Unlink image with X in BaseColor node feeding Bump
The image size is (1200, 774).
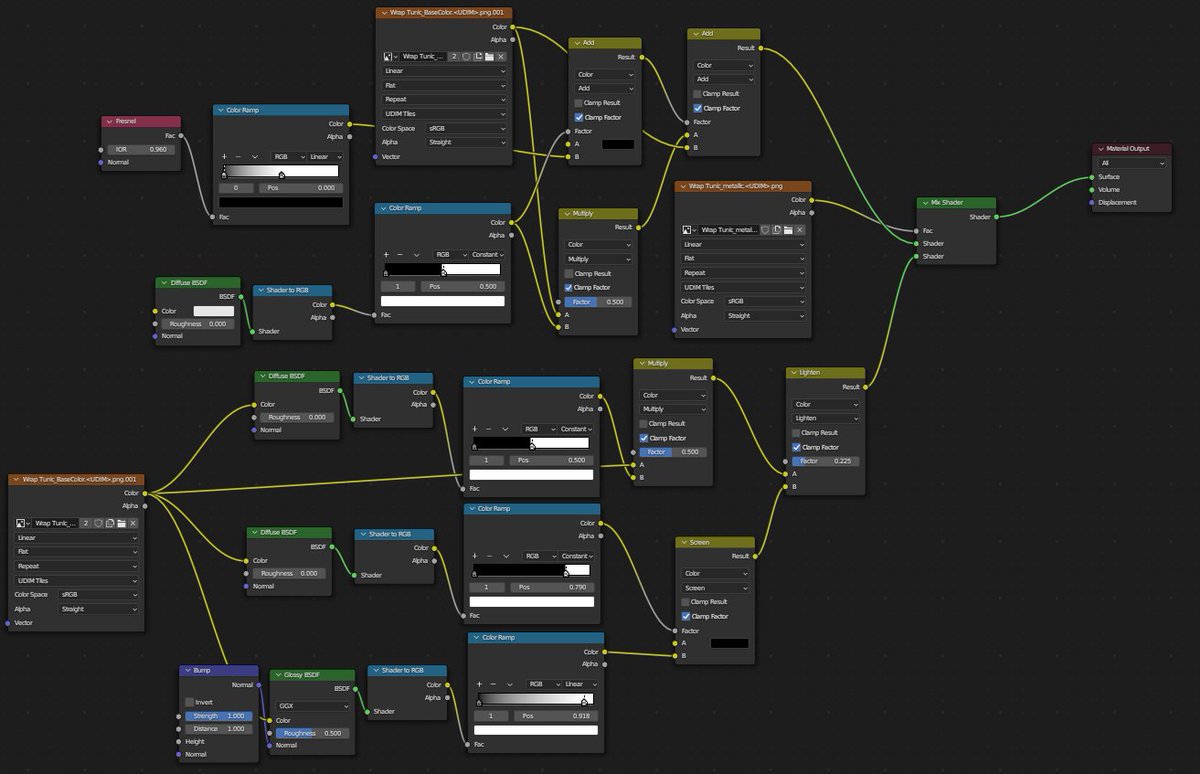132,523
